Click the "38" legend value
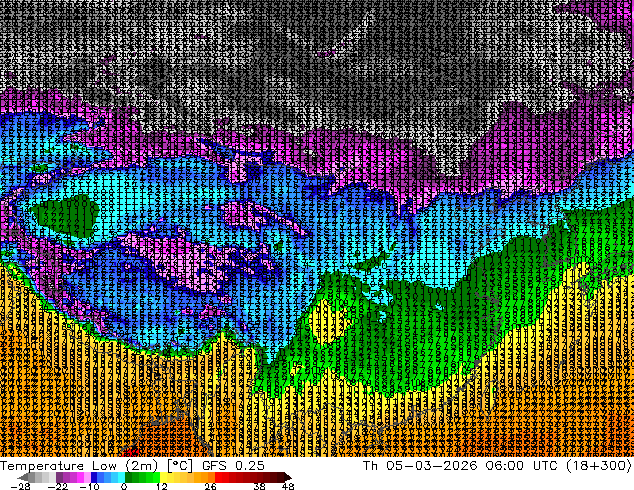 coord(260,486)
